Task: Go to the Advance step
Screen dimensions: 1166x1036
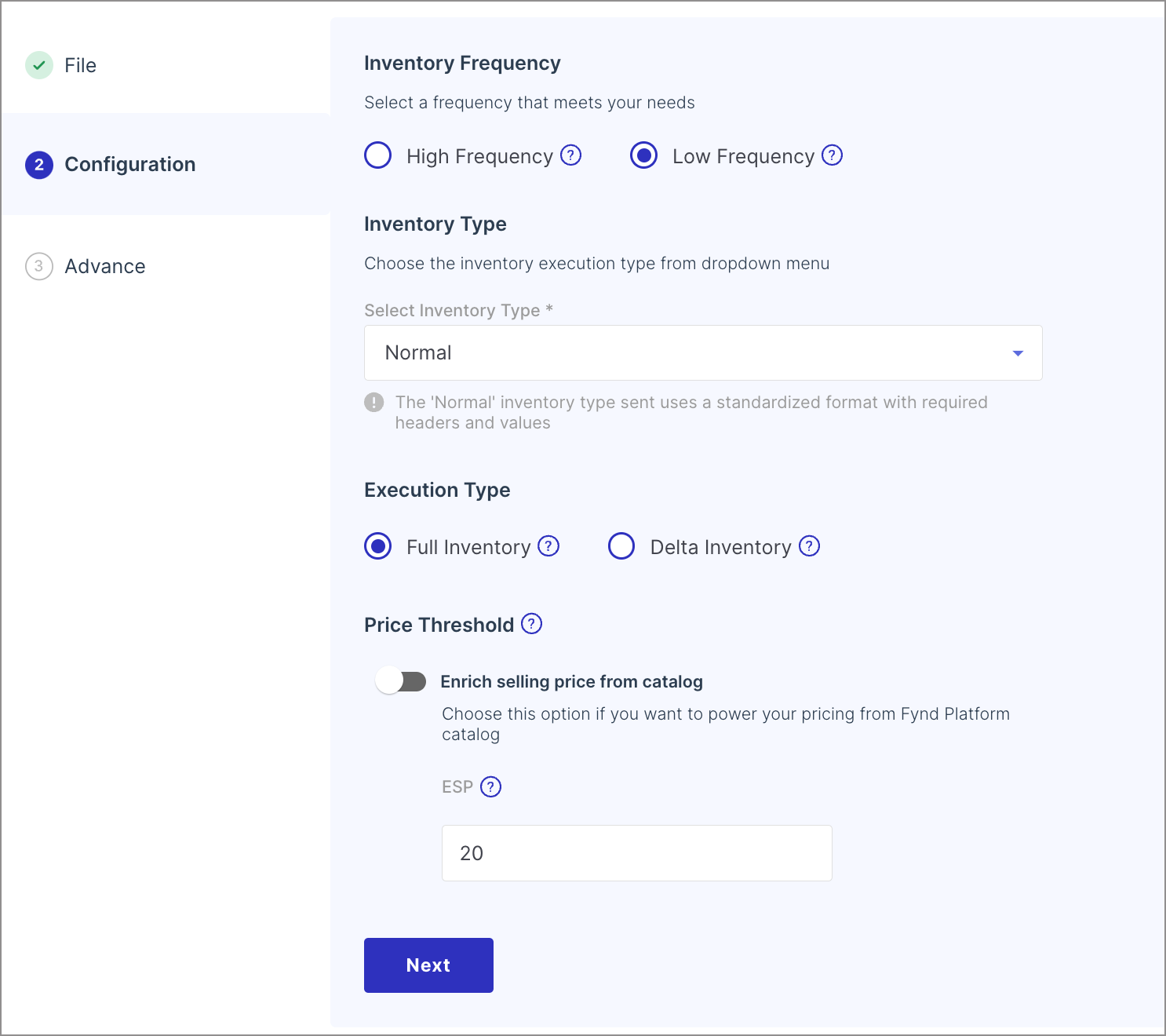Action: [105, 266]
